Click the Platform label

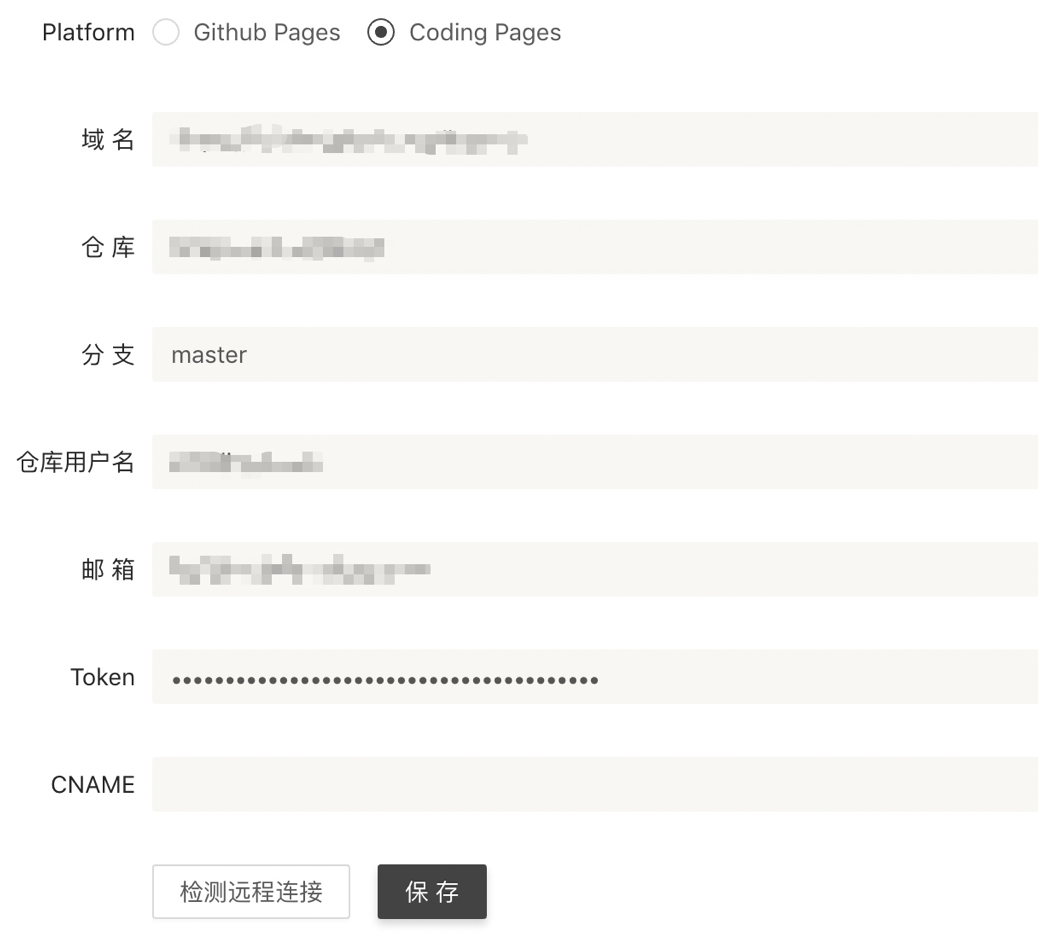tap(88, 32)
